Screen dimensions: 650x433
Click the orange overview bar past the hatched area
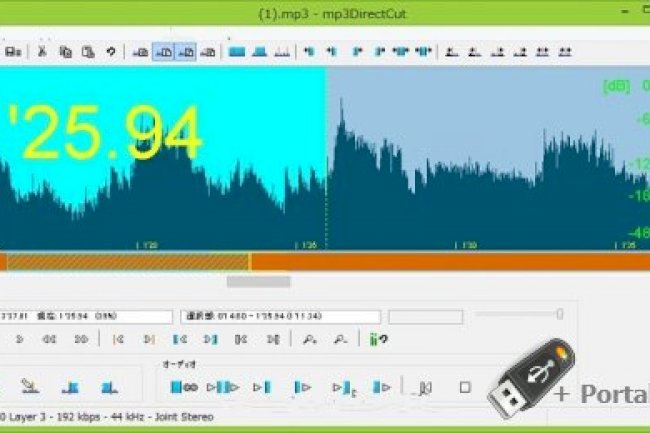click(450, 262)
